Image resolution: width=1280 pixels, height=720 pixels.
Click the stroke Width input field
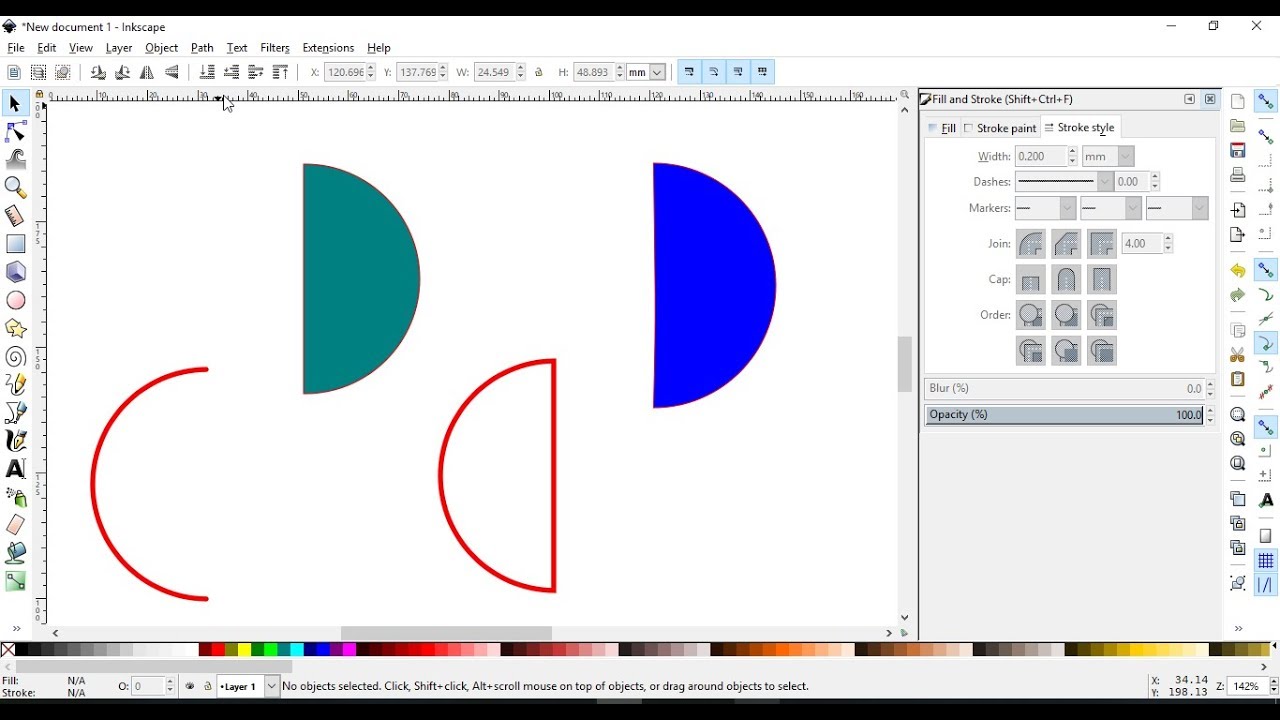coord(1041,157)
